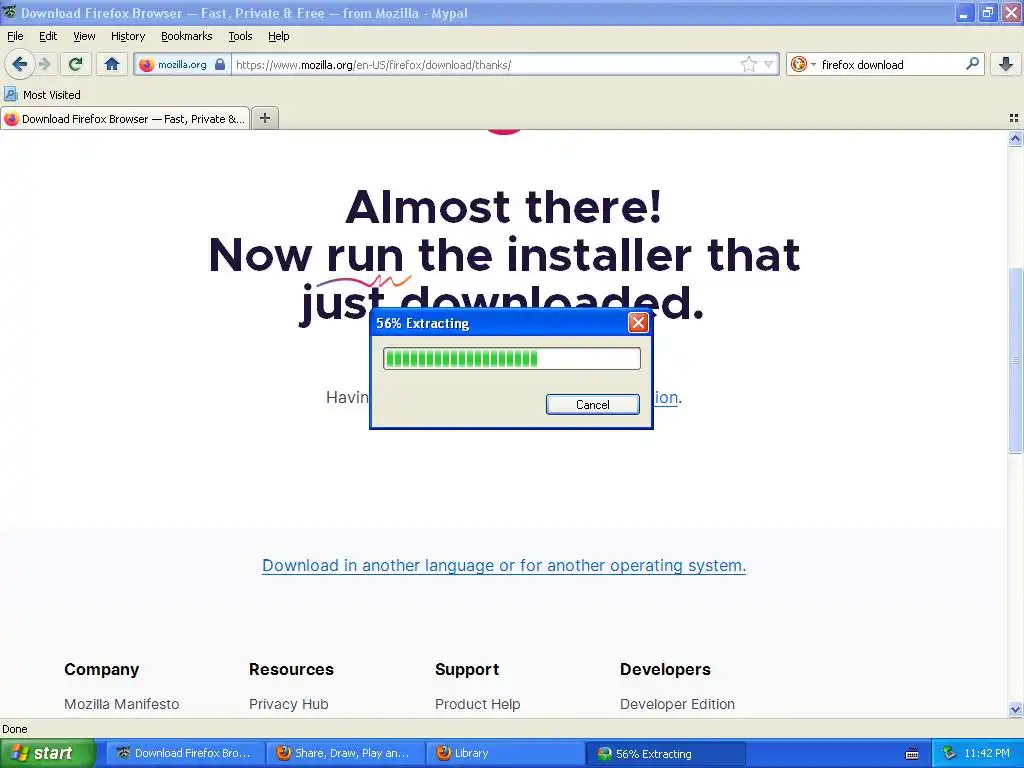Click the 'Company' footer heading
This screenshot has height=768, width=1024.
tap(101, 669)
